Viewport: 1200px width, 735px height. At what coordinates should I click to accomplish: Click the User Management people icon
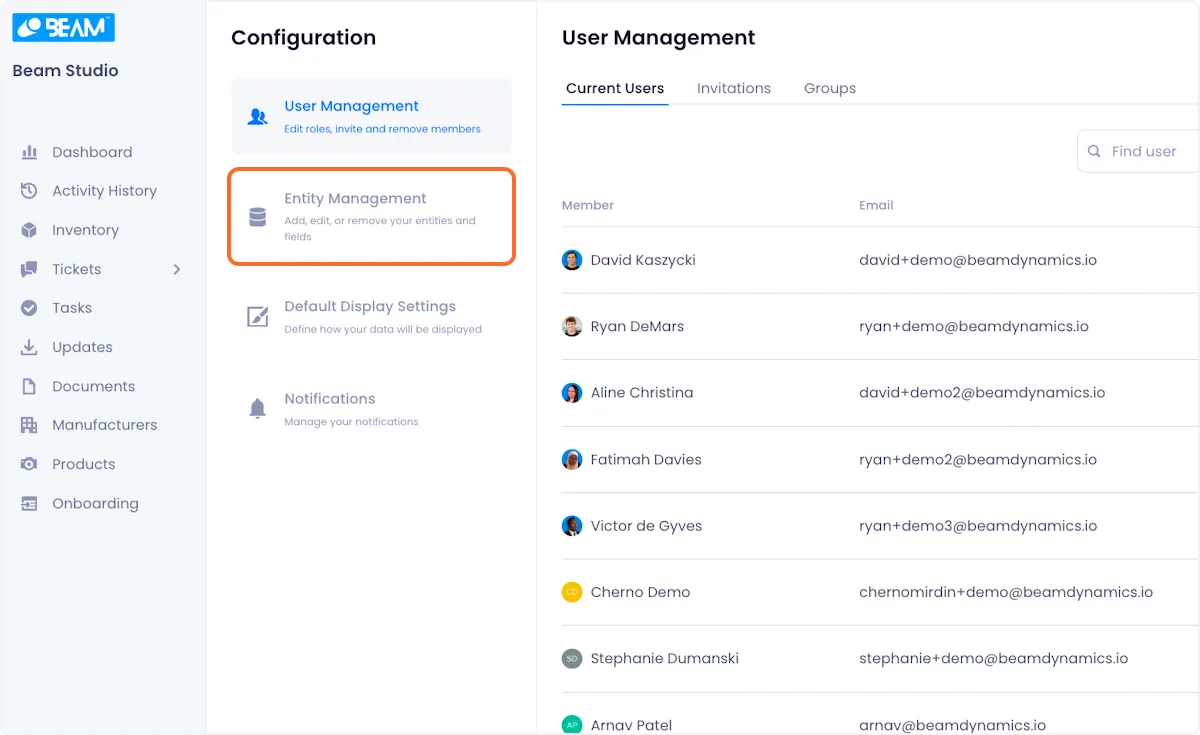pos(257,116)
